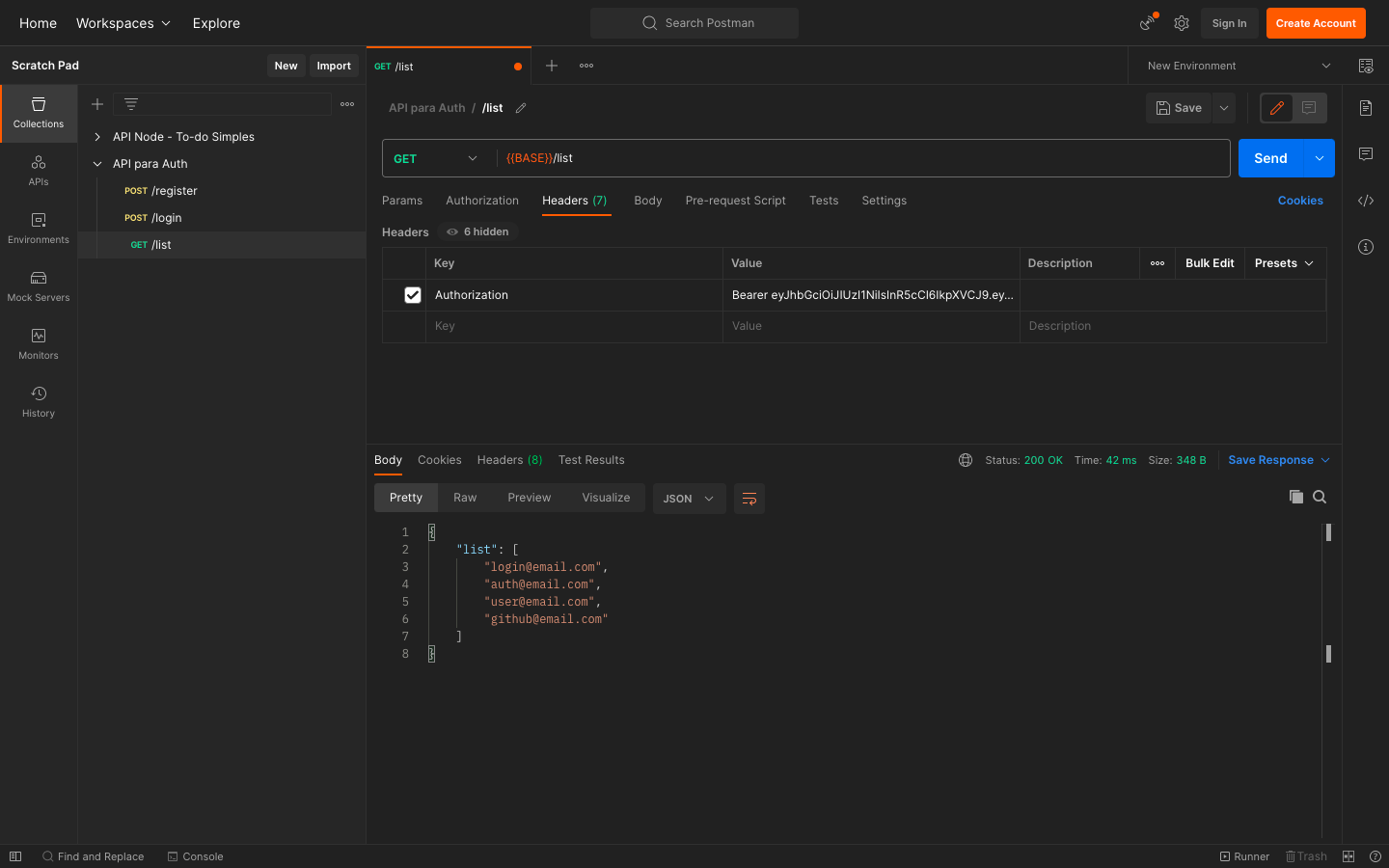
Task: Switch response view to Raw
Action: (465, 498)
